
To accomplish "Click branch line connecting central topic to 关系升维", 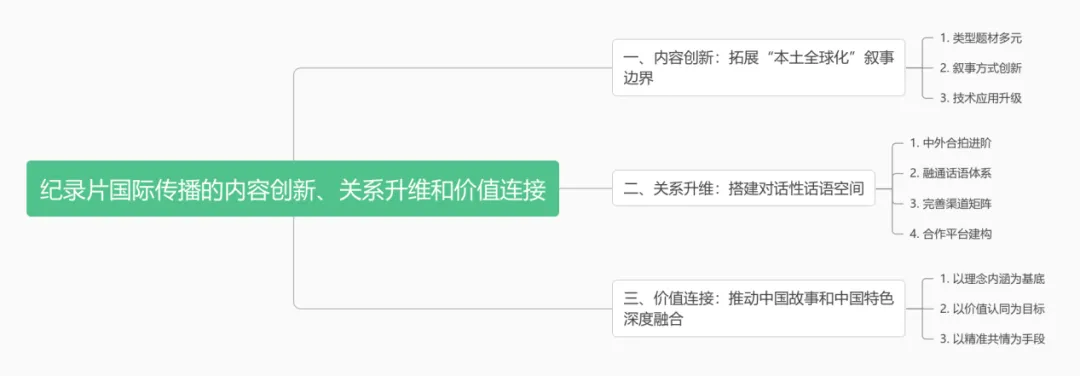I will click(x=585, y=188).
